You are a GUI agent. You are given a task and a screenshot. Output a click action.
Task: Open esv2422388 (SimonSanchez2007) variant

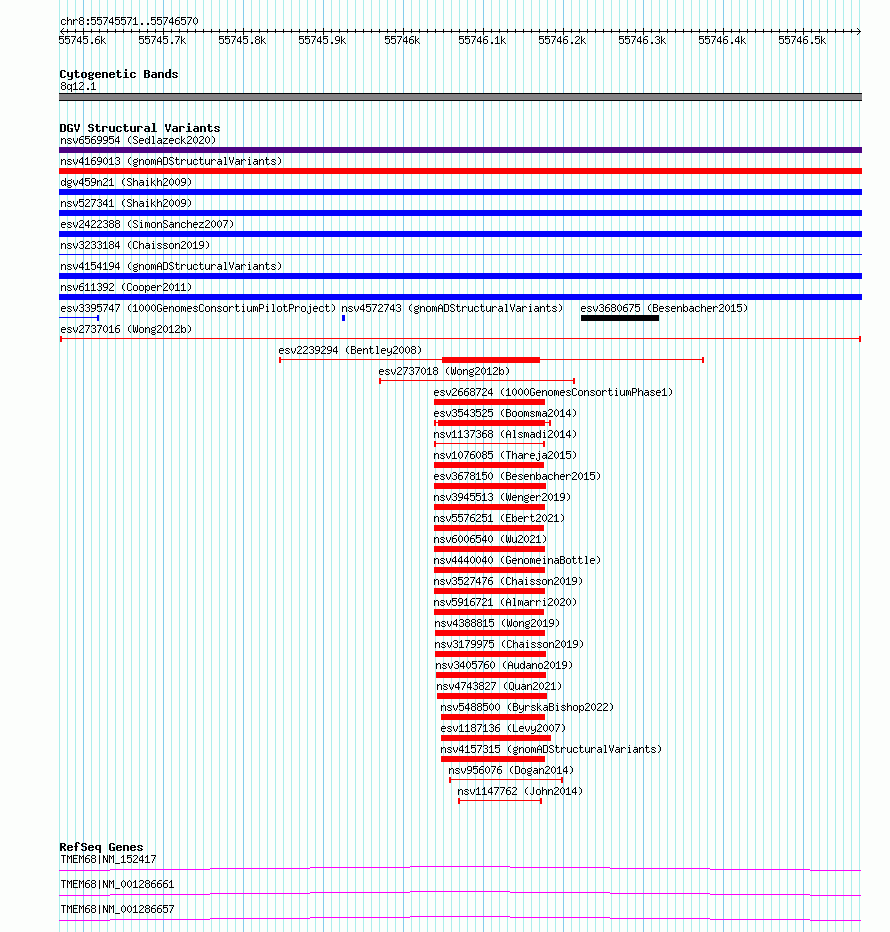point(147,224)
